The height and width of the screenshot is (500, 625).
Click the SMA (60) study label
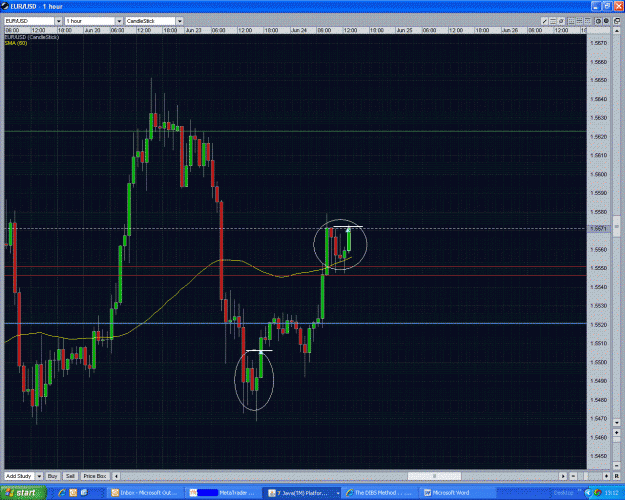(16, 43)
